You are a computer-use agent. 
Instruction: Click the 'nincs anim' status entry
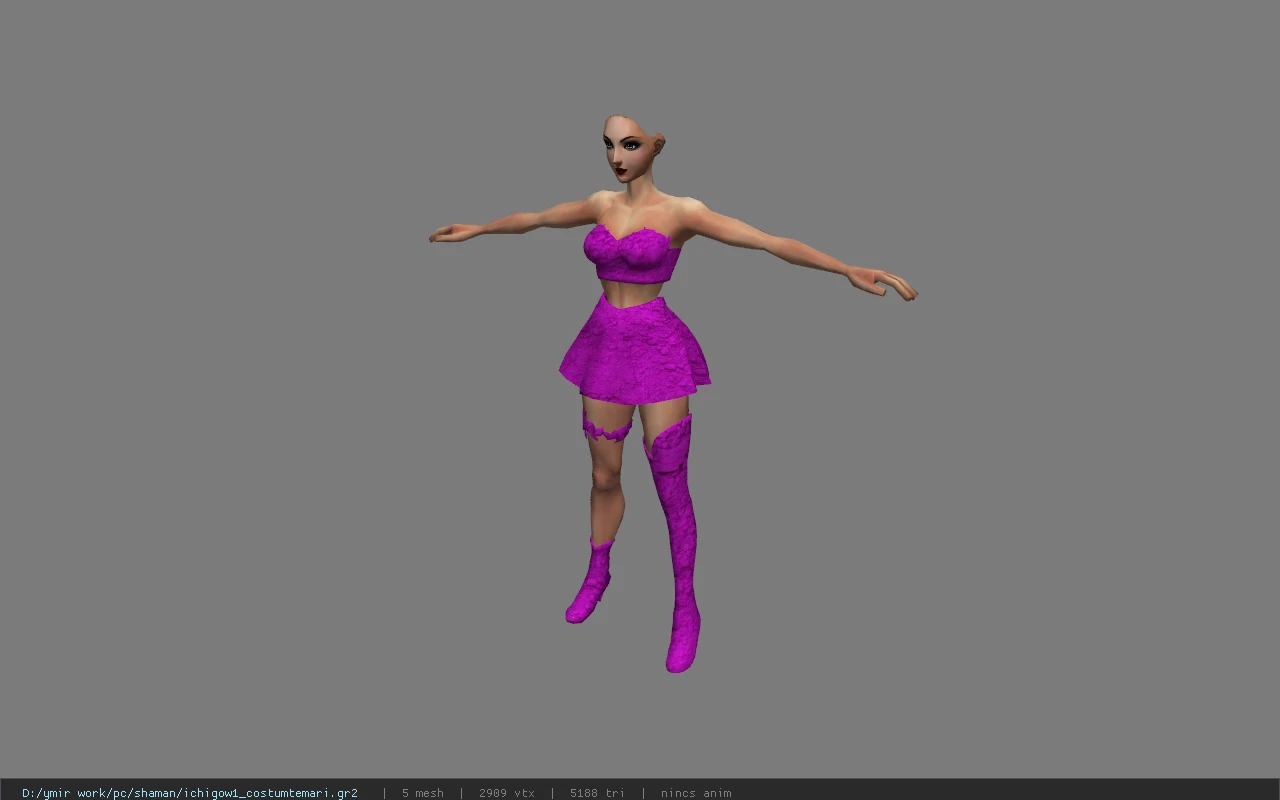tap(696, 793)
